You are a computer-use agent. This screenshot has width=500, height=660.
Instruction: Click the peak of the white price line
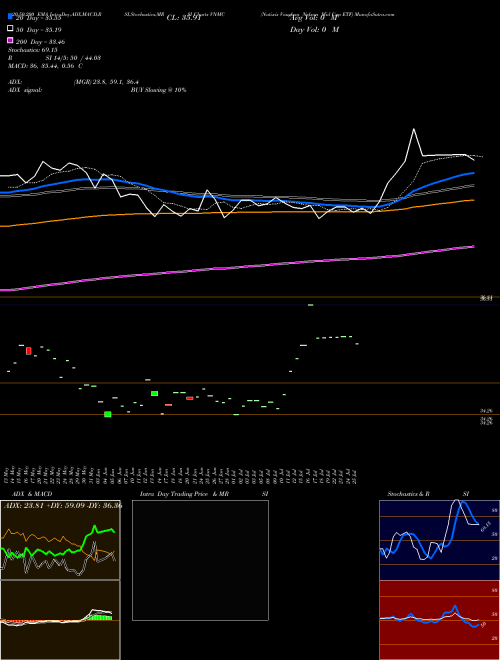point(414,129)
